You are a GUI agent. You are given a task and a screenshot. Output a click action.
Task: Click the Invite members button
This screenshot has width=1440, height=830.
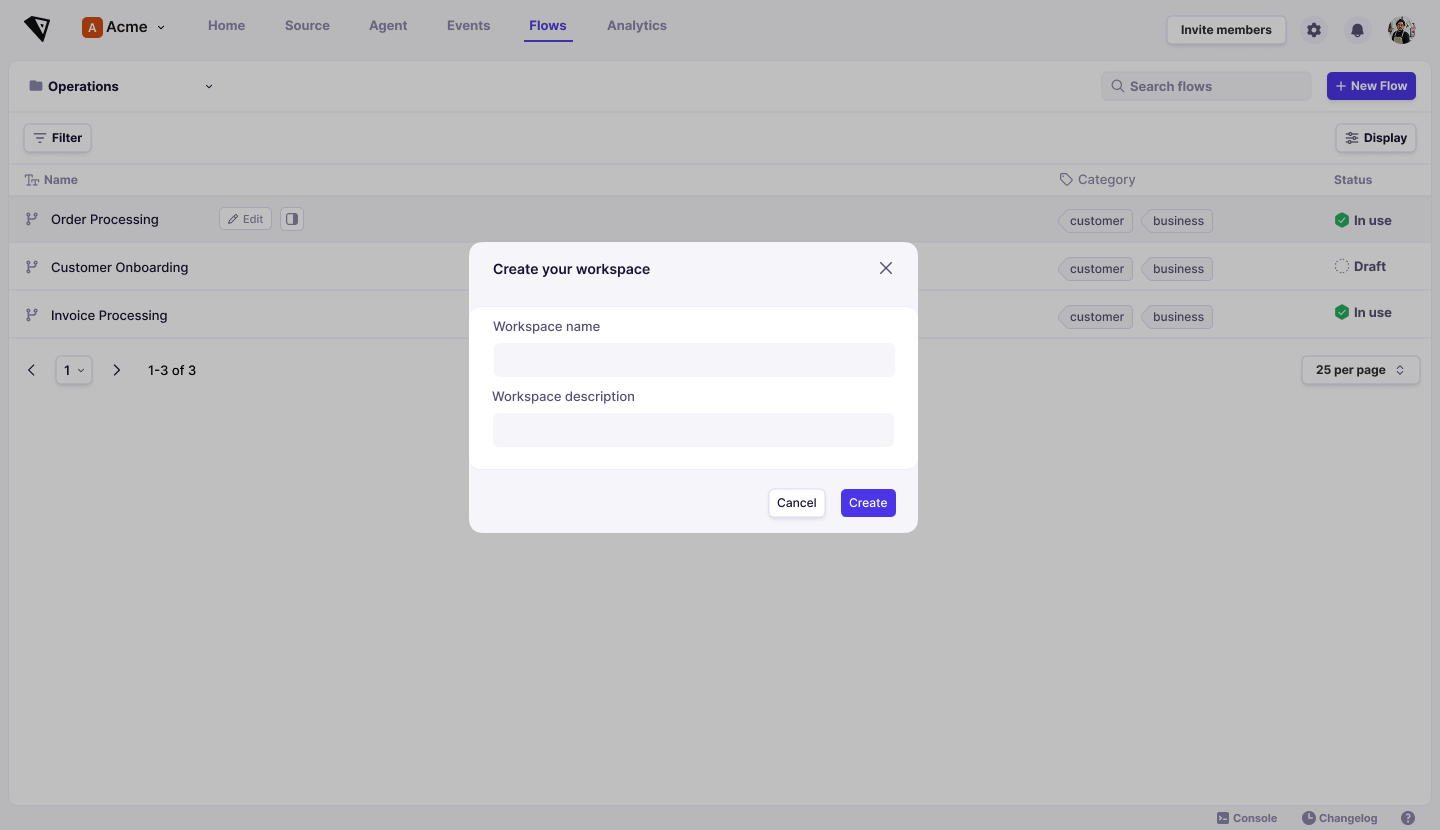click(1226, 30)
